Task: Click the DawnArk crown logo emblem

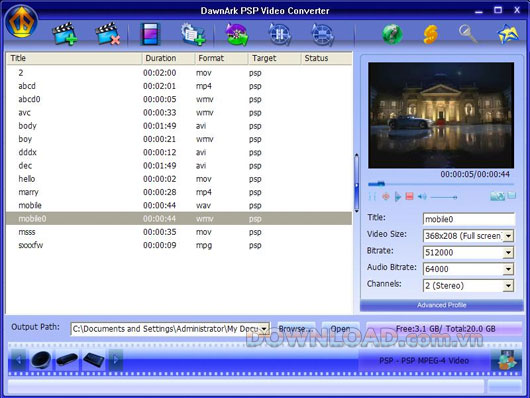Action: 21,22
